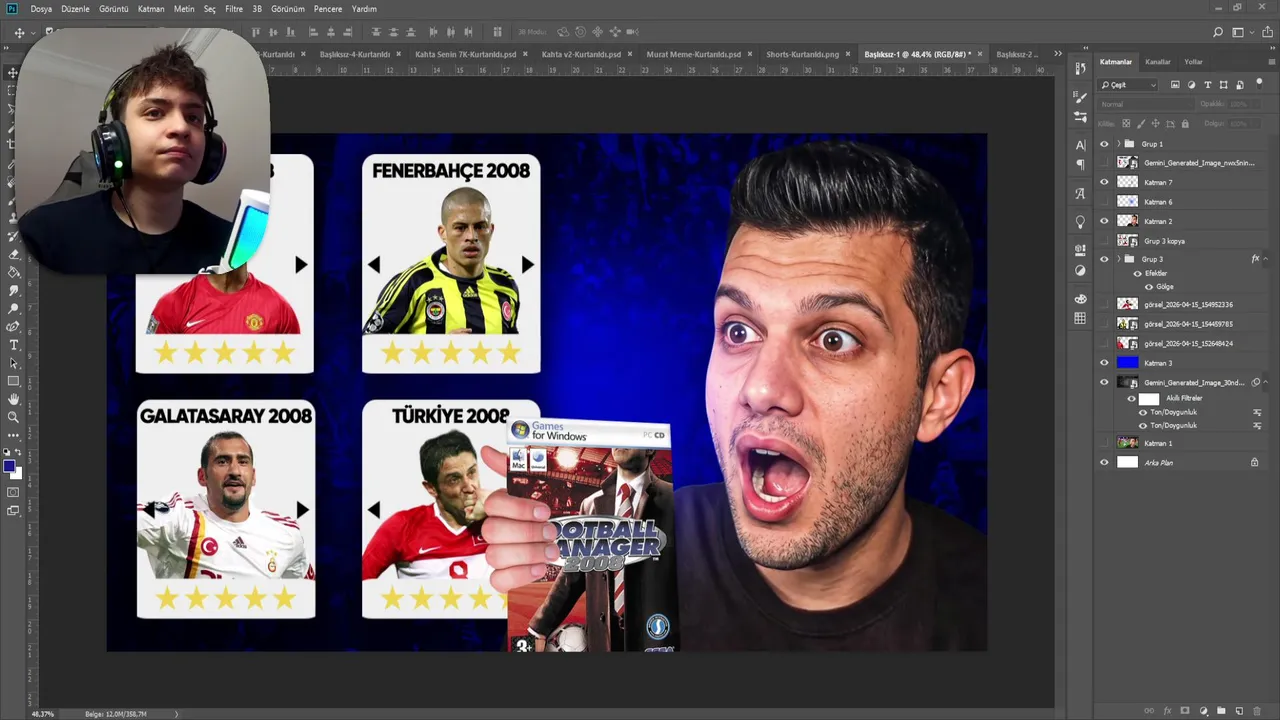This screenshot has width=1280, height=720.
Task: Switch to the Shorts-Kurtarıldı.png document tab
Action: pyautogui.click(x=802, y=54)
